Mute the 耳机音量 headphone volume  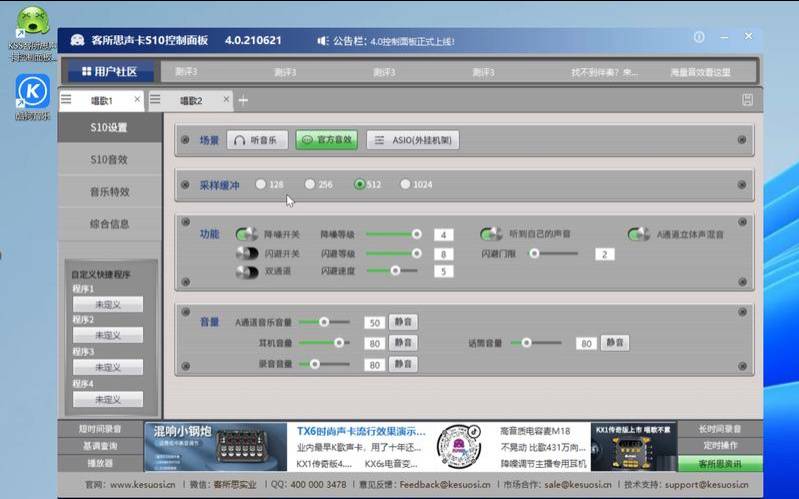pyautogui.click(x=403, y=343)
